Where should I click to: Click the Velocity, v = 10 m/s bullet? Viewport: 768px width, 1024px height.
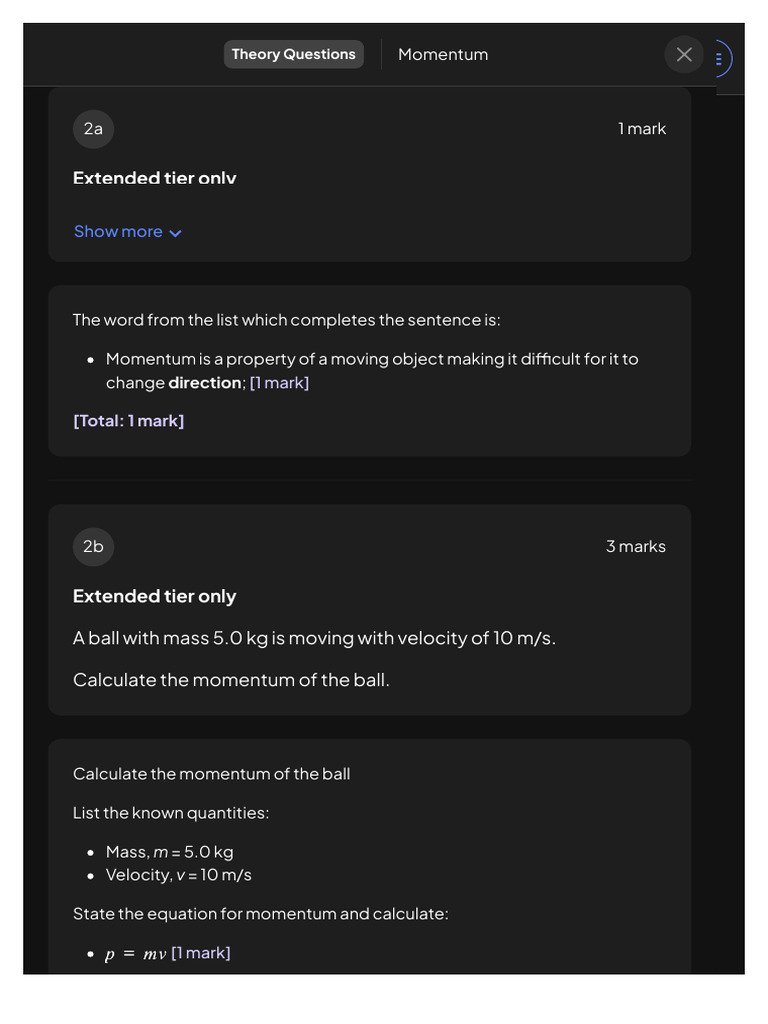point(178,875)
